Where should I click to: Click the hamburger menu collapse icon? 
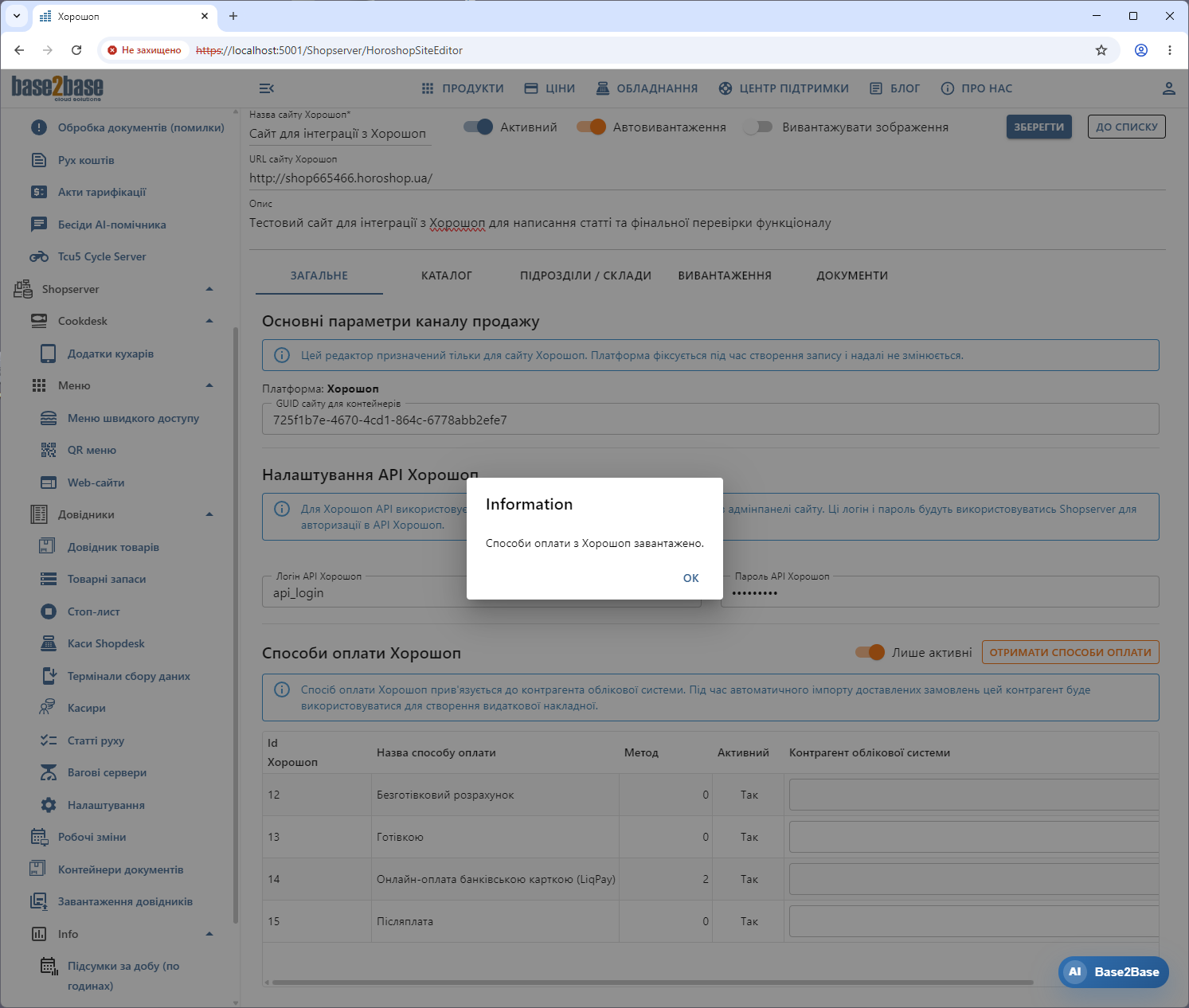[267, 88]
